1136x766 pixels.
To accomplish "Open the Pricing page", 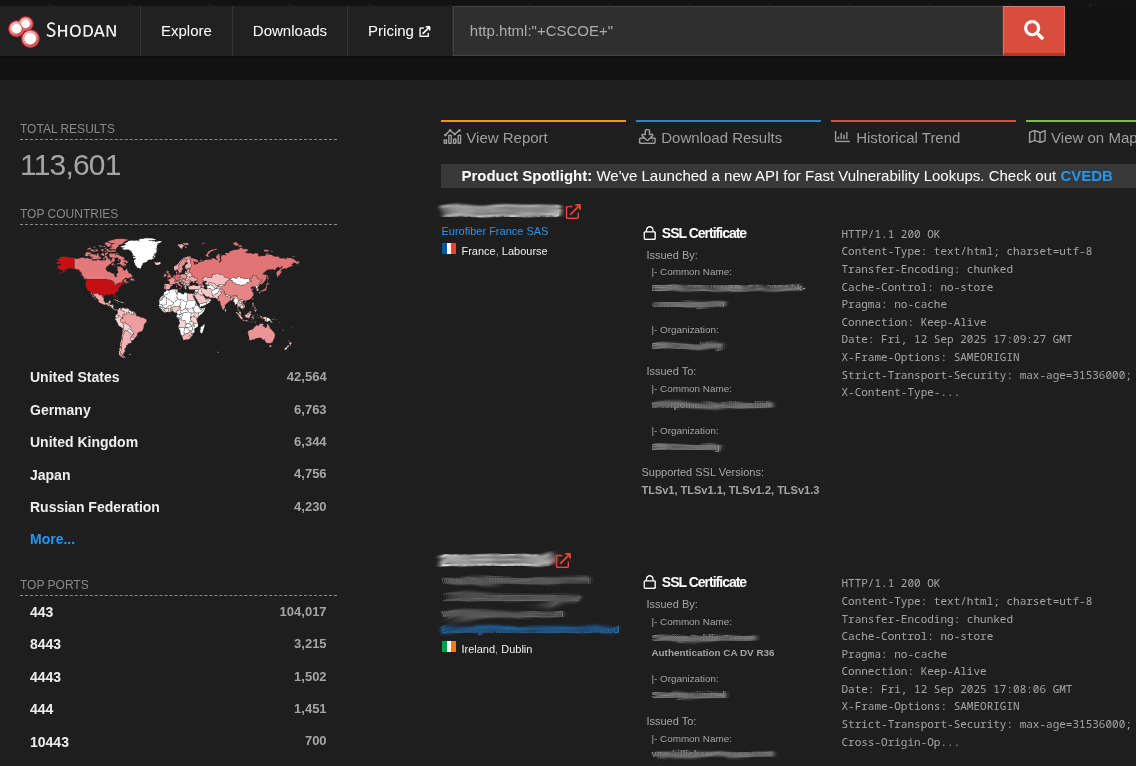I will 399,31.
